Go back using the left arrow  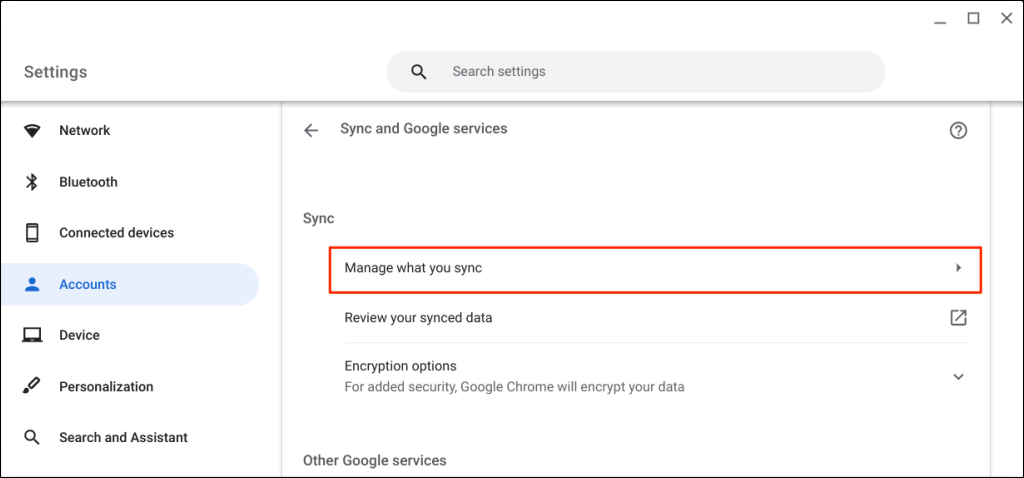pos(311,130)
